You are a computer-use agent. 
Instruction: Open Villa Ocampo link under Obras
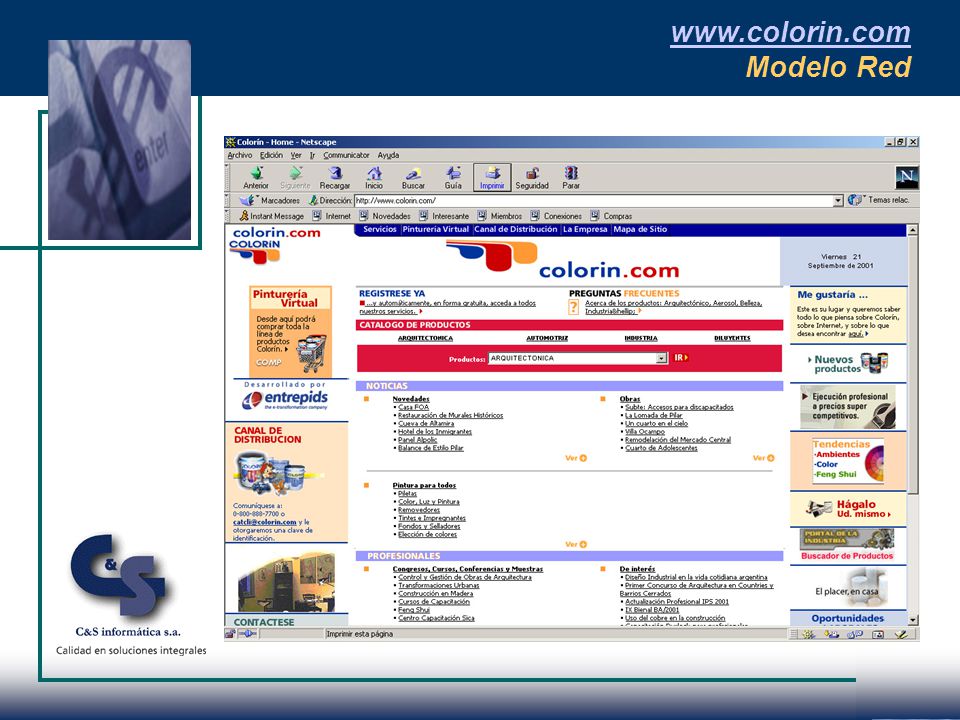(645, 432)
